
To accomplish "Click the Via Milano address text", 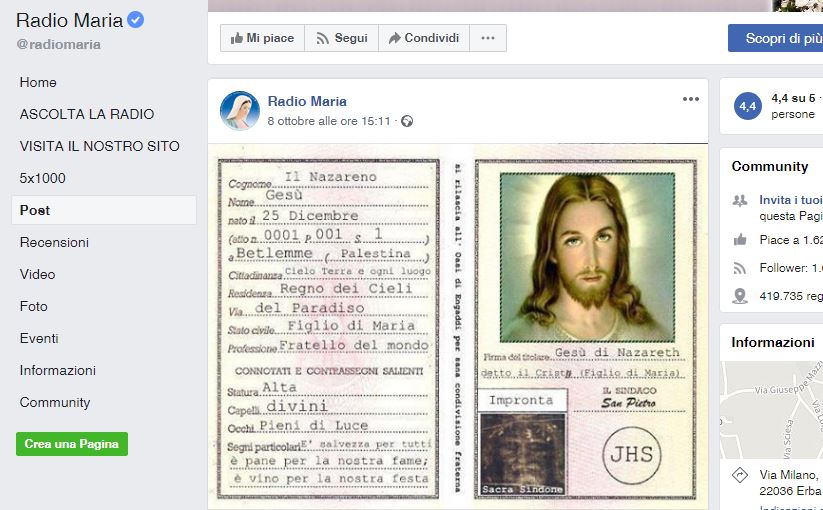I will [x=789, y=483].
